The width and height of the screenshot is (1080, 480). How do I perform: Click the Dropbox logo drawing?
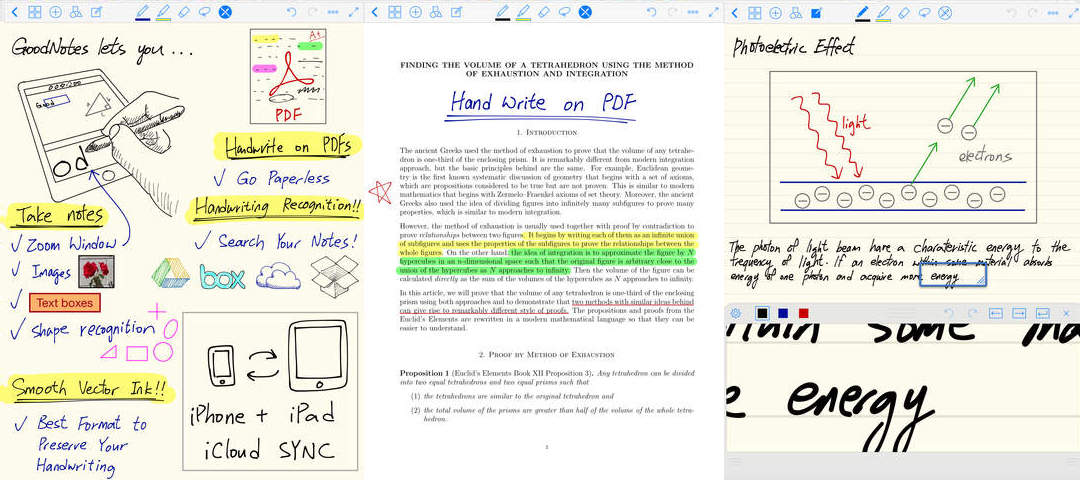pos(335,276)
